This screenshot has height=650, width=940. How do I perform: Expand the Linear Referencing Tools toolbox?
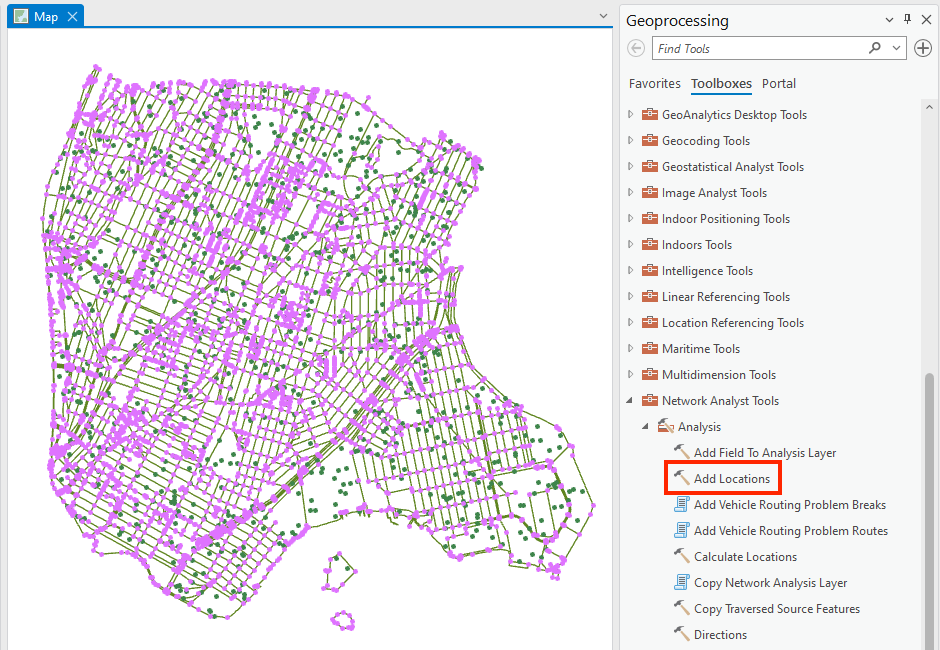pos(630,296)
